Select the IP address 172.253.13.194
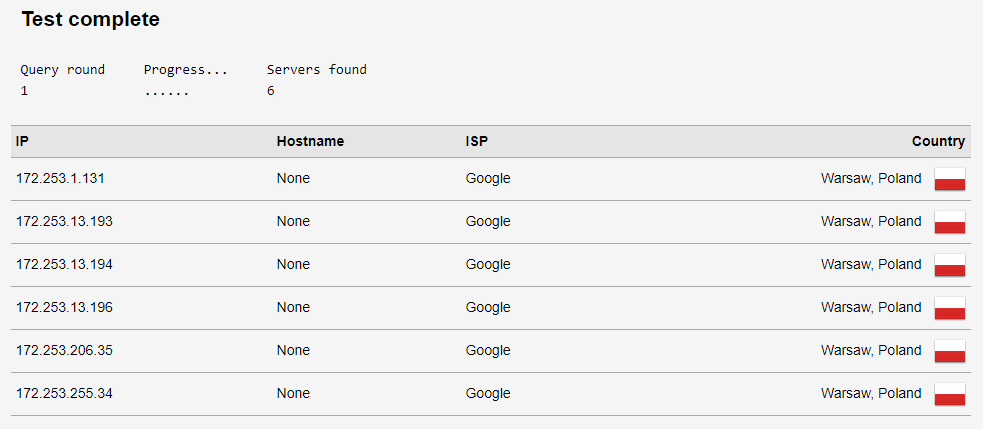 [64, 265]
